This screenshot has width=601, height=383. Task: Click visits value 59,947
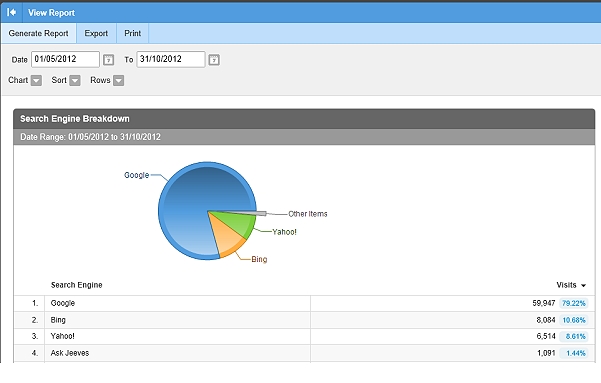(544, 303)
